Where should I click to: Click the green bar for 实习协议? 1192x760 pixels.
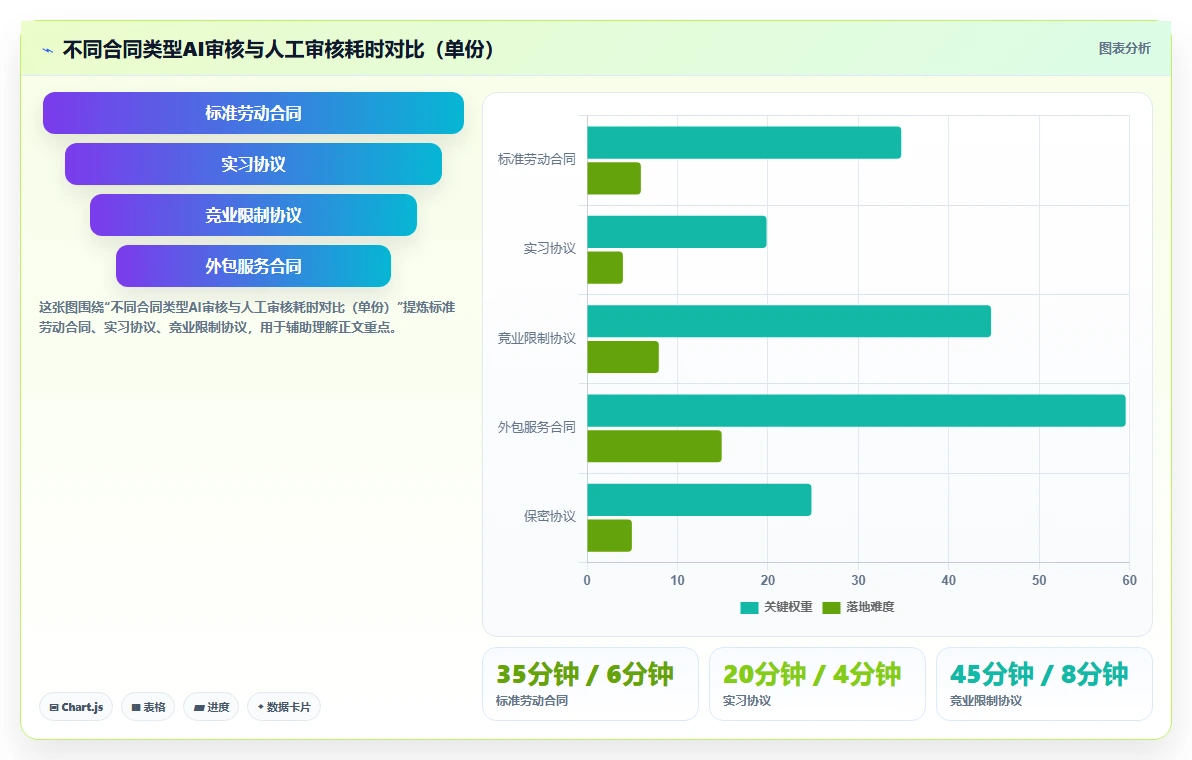[x=605, y=268]
